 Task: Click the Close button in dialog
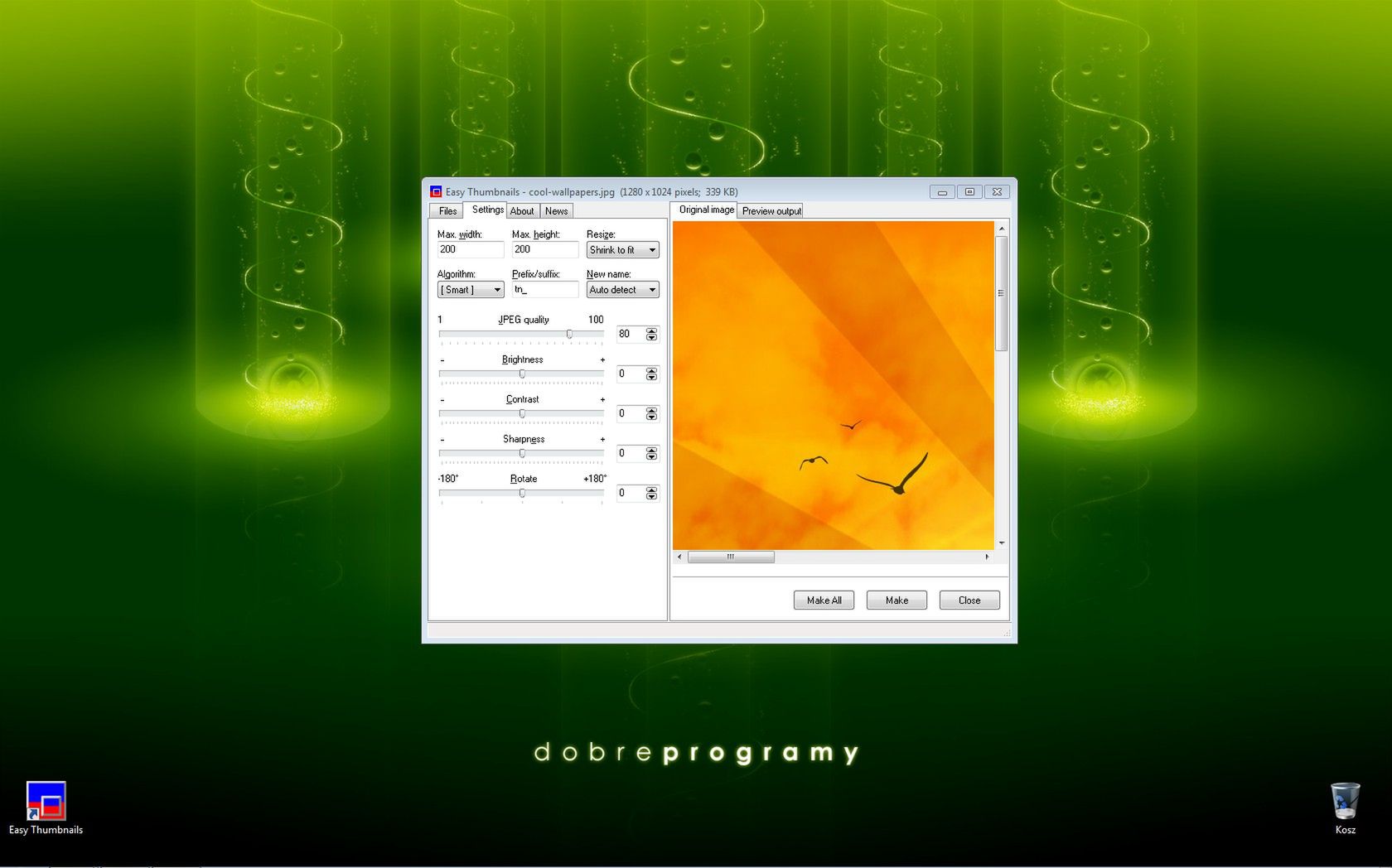coord(969,600)
